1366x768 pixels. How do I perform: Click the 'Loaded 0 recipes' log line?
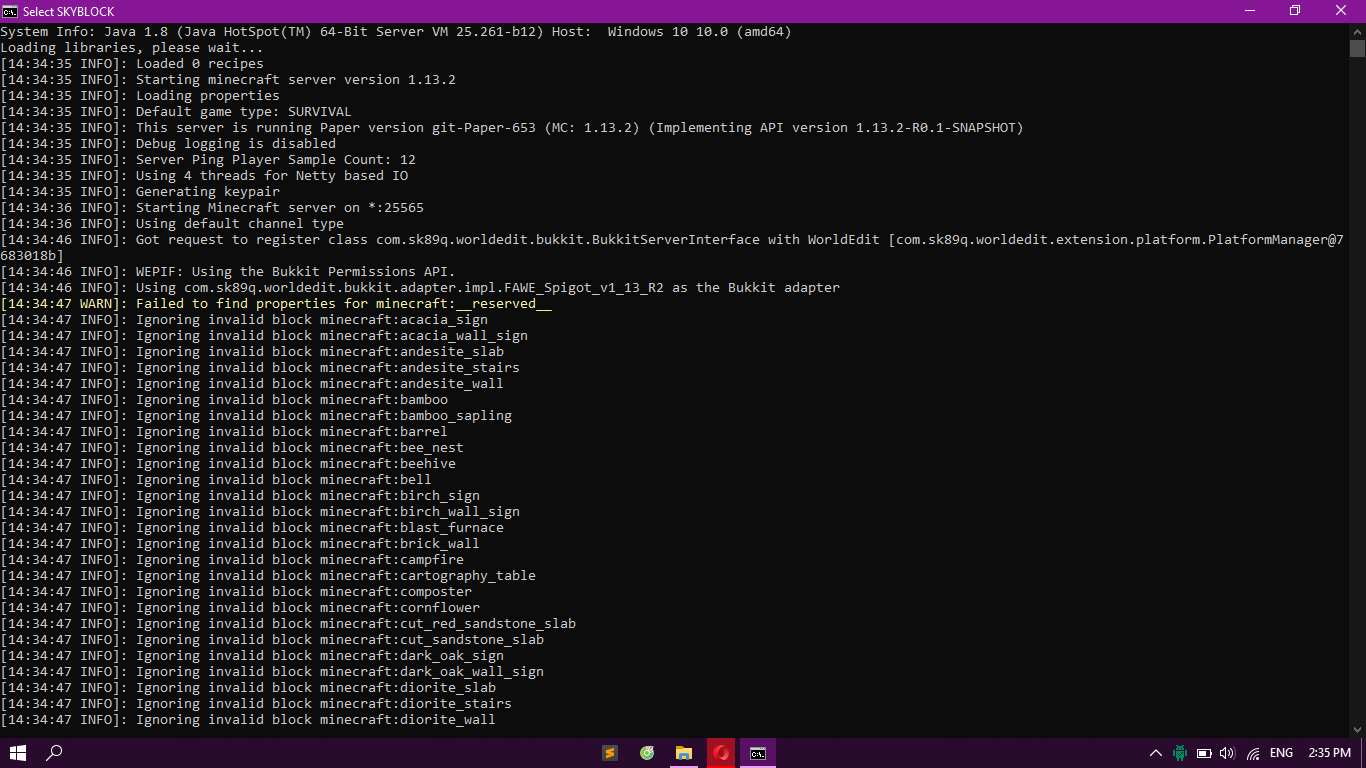(132, 64)
